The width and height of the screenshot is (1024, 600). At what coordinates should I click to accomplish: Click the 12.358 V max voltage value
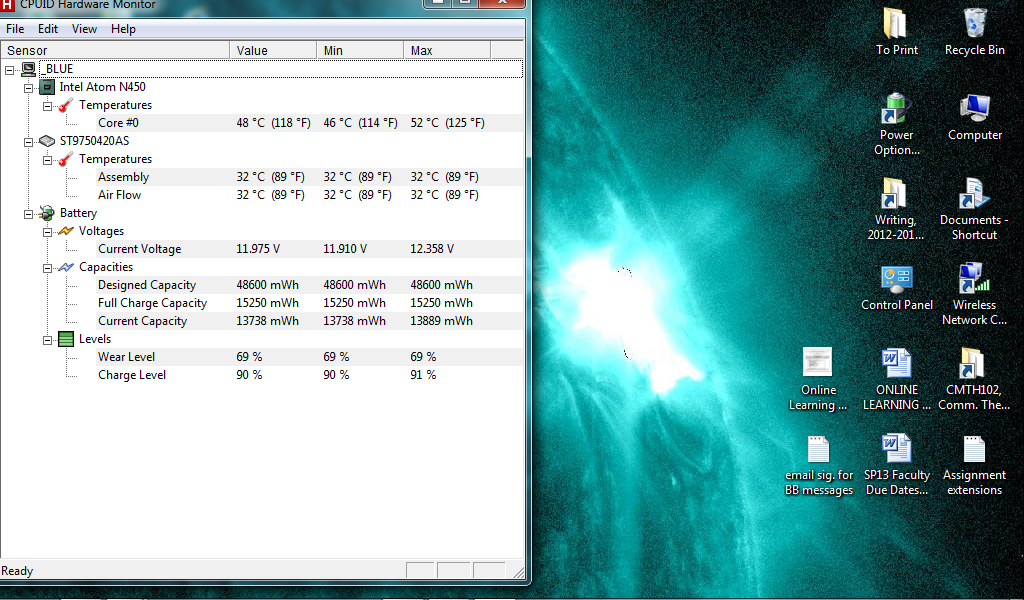coord(432,249)
